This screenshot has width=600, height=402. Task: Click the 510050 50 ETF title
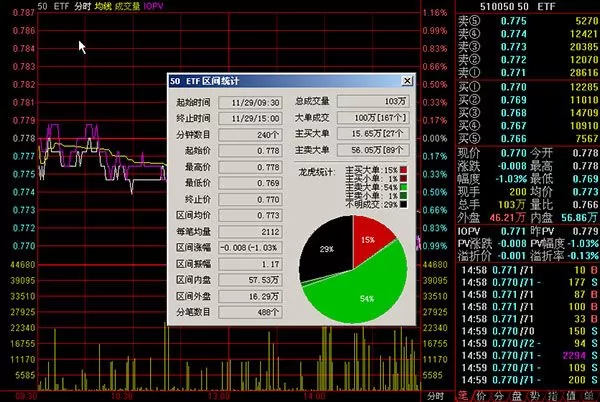click(517, 7)
